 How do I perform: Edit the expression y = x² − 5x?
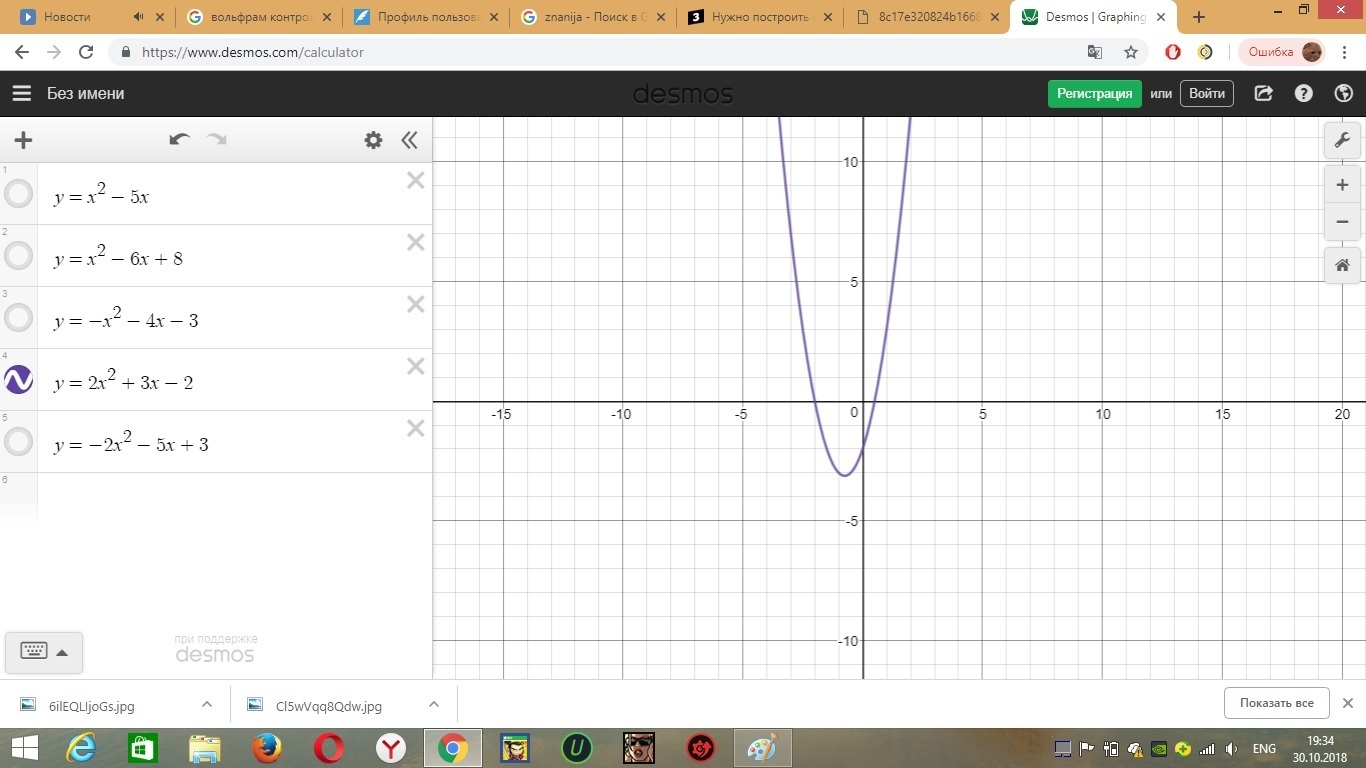click(102, 195)
